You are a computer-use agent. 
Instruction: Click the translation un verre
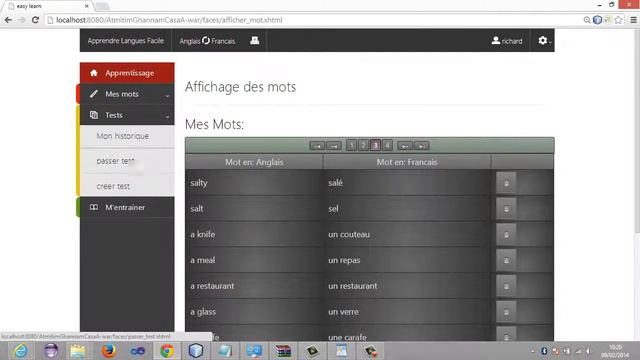pyautogui.click(x=343, y=312)
